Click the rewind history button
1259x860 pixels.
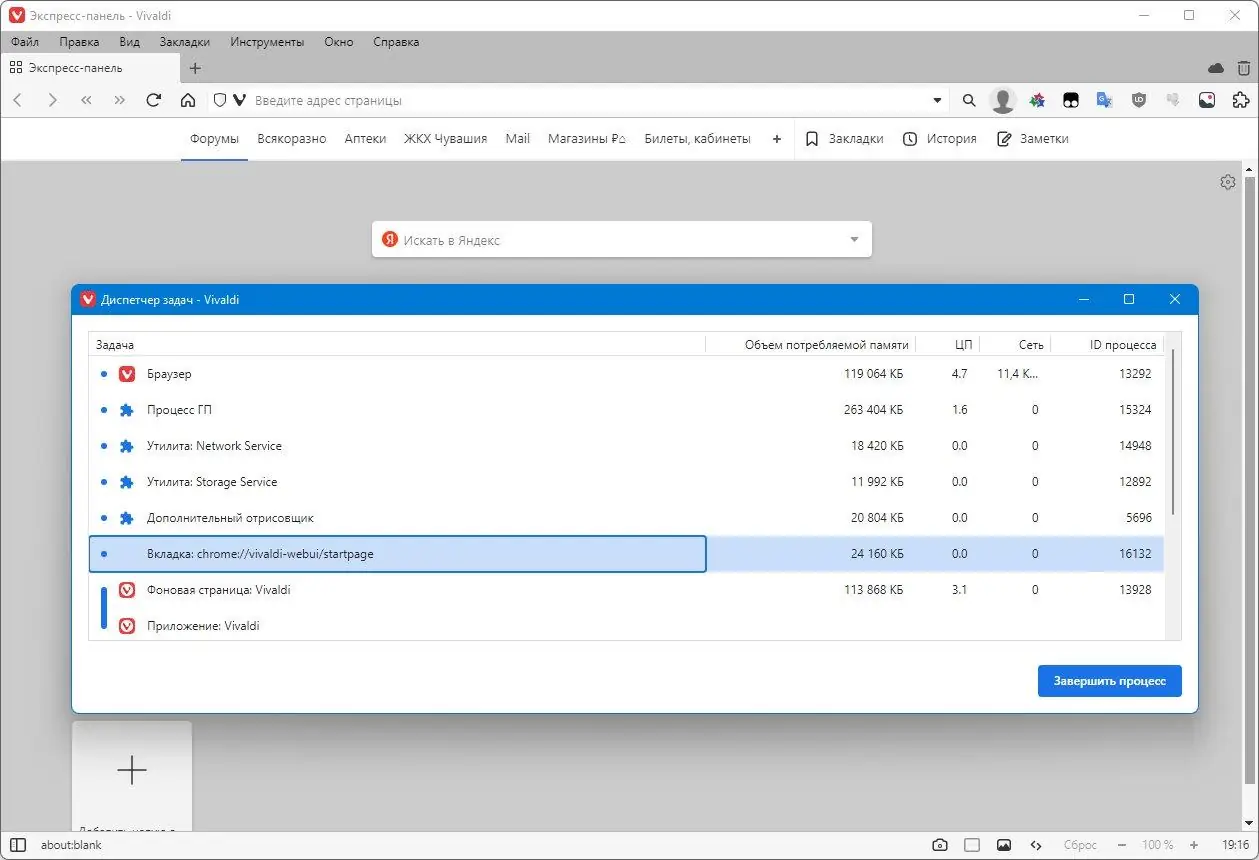pos(86,100)
